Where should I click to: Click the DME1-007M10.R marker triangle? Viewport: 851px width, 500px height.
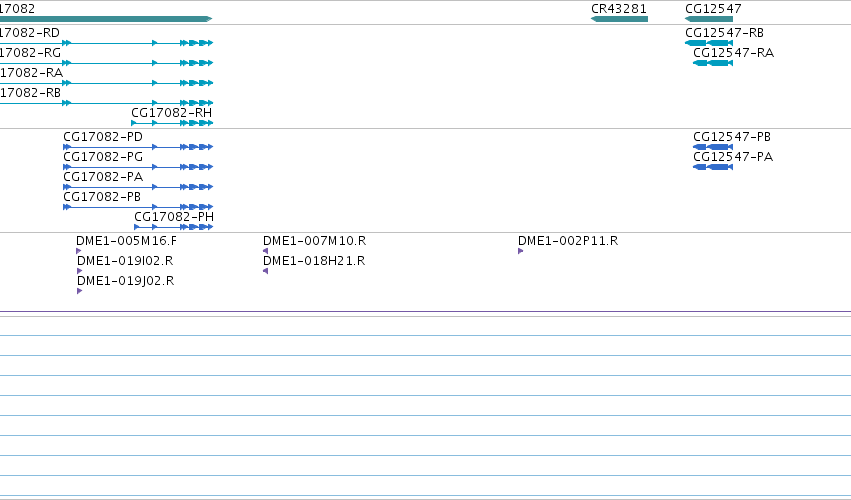pyautogui.click(x=265, y=251)
